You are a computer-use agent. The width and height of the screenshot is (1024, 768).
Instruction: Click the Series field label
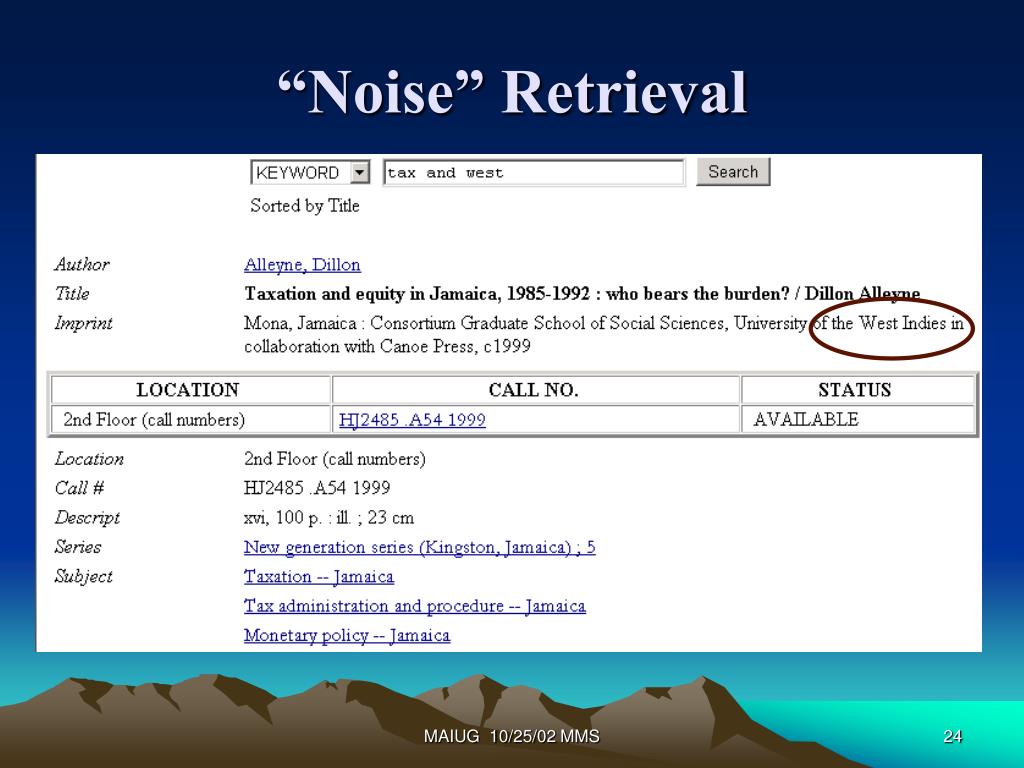78,547
